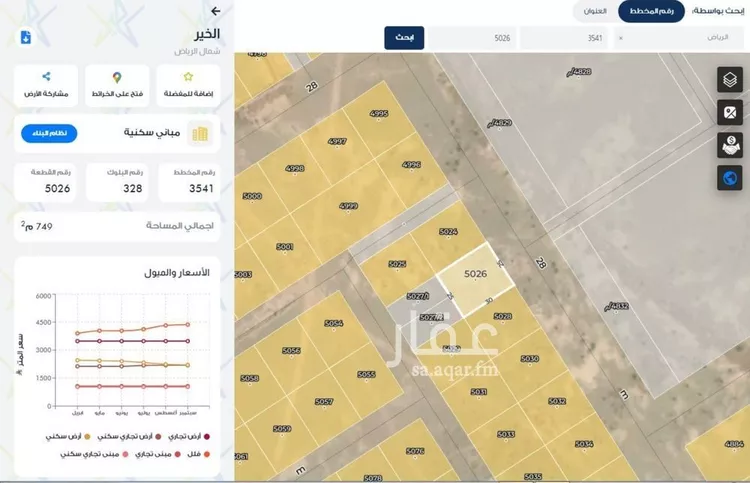Click the back arrow in the side panel
750x483 pixels.
point(216,11)
